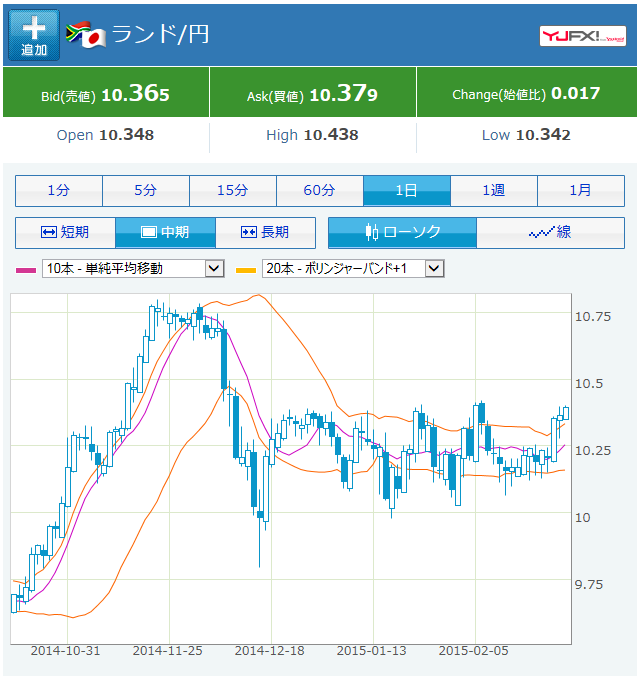Click the yellow Bollinger band color swatch

pos(245,269)
